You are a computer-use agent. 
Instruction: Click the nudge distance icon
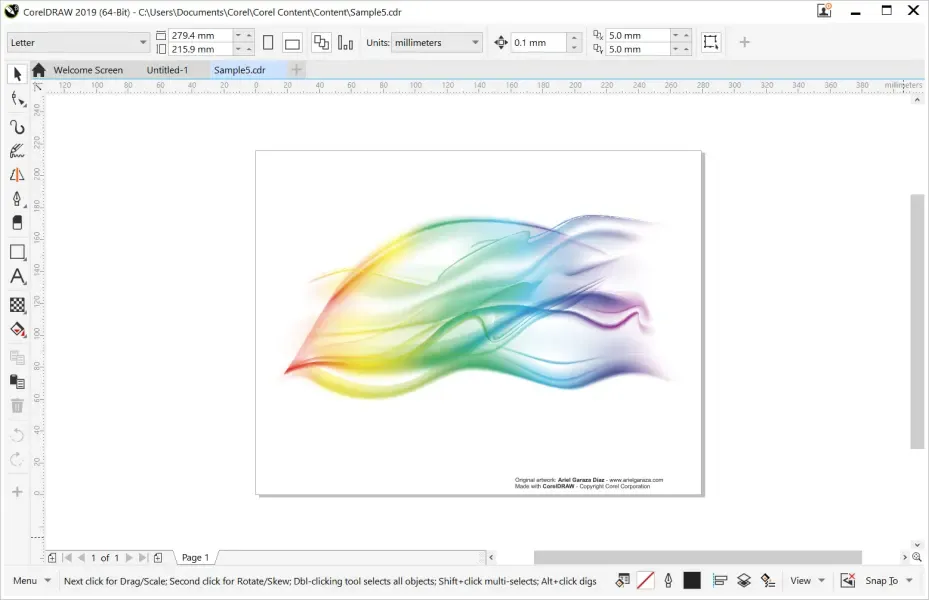pos(501,42)
